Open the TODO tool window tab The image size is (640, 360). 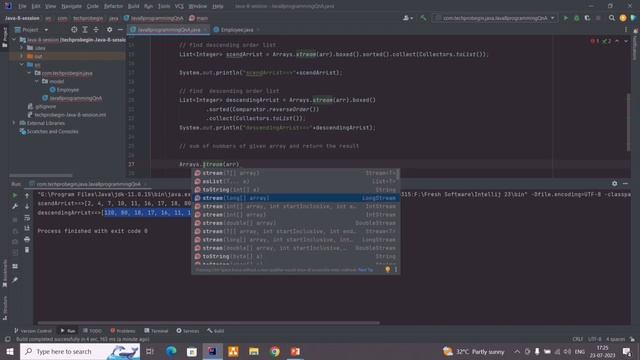click(92, 331)
